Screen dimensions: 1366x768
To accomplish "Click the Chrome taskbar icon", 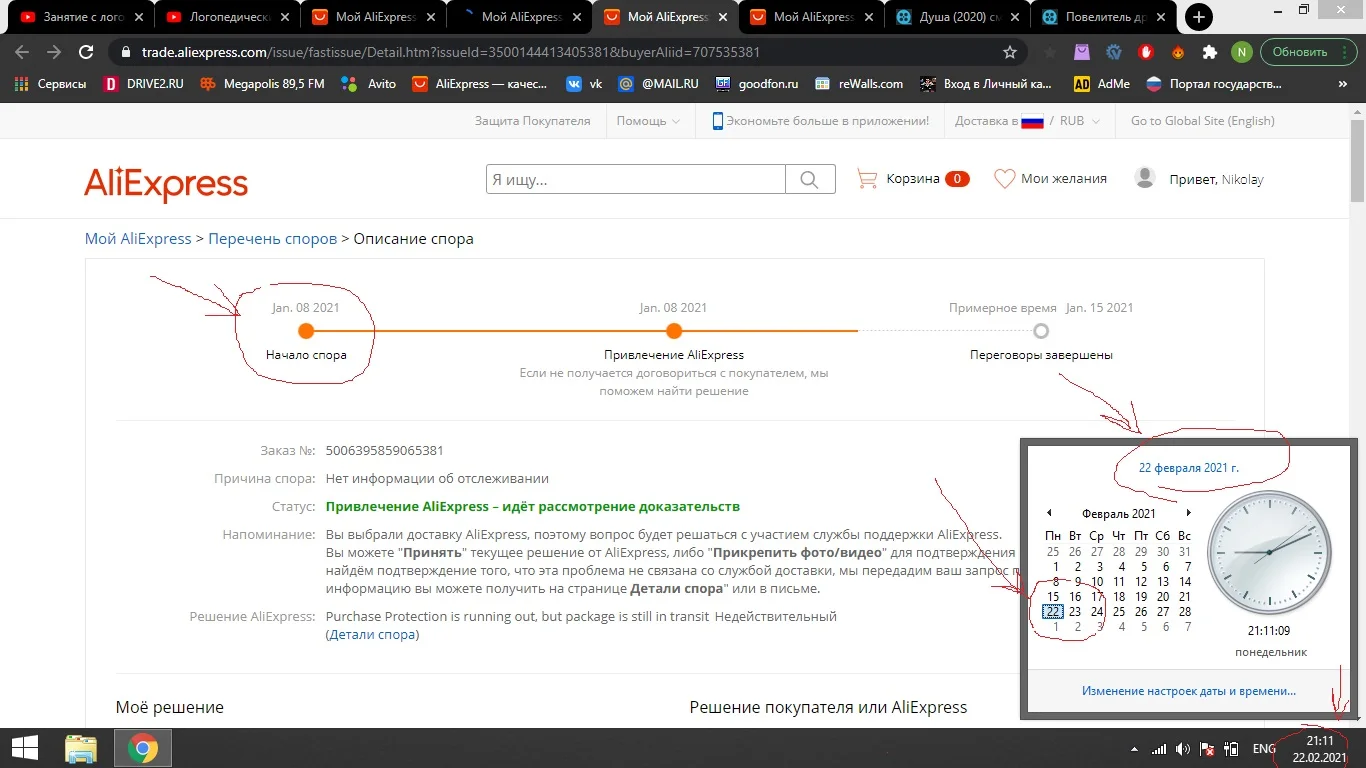I will tap(143, 748).
